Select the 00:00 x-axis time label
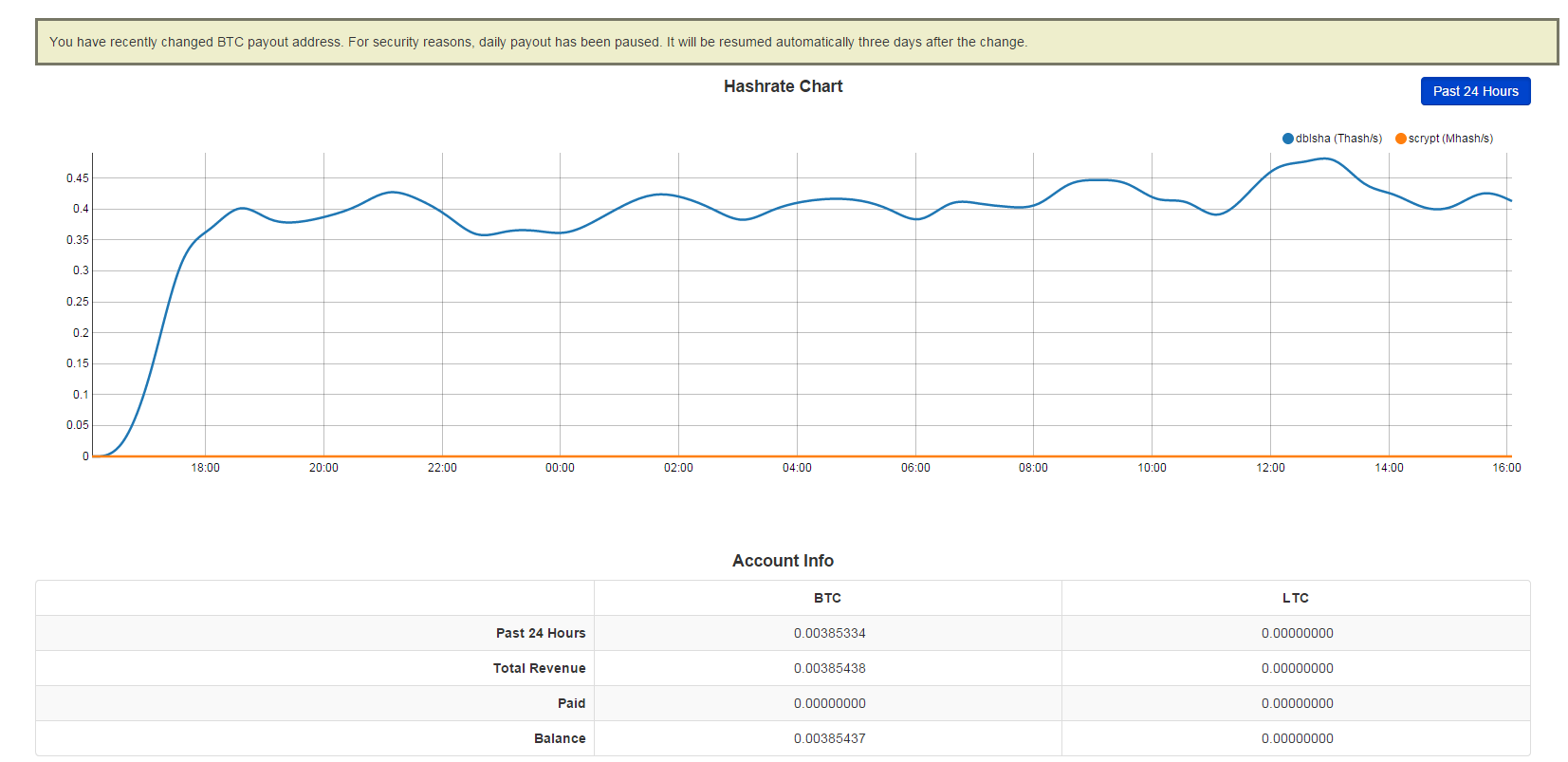This screenshot has height=762, width=1568. (560, 468)
